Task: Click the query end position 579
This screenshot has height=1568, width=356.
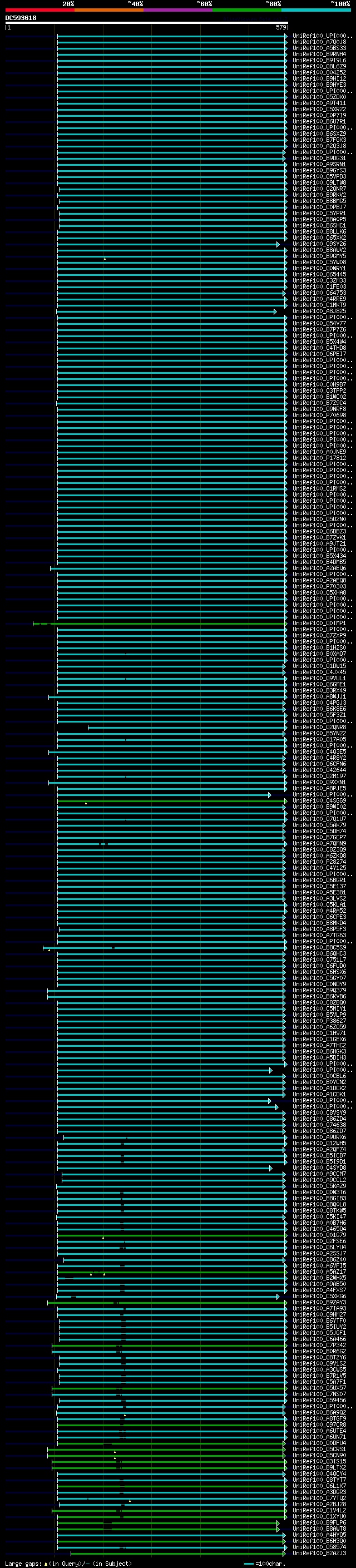Action: [281, 27]
